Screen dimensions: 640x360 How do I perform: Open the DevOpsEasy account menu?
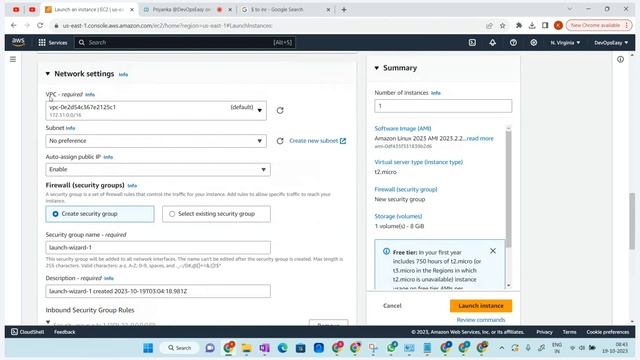coord(611,42)
